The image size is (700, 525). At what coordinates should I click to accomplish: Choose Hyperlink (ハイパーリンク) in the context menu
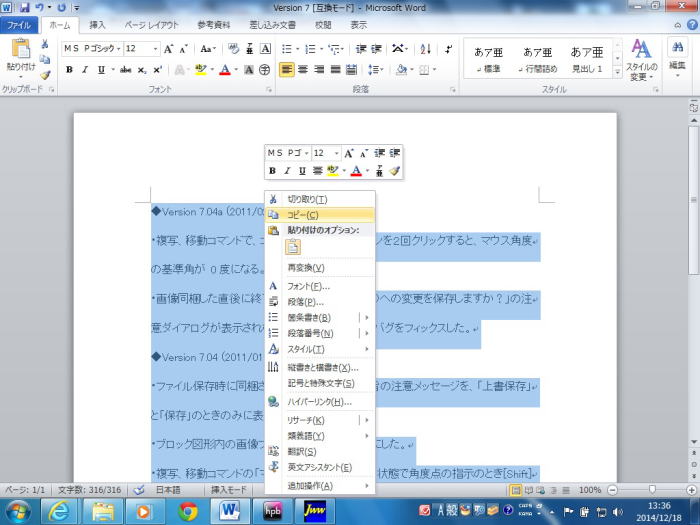(x=320, y=402)
